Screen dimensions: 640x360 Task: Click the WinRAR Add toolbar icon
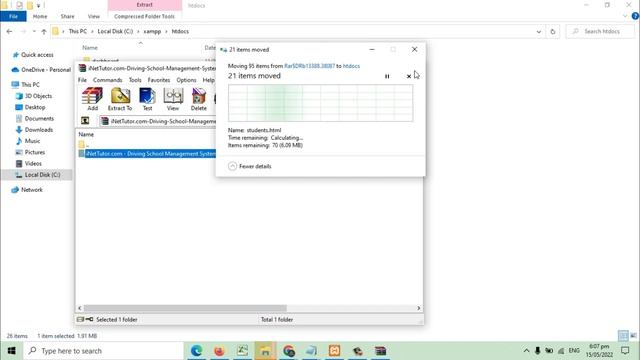(x=92, y=99)
